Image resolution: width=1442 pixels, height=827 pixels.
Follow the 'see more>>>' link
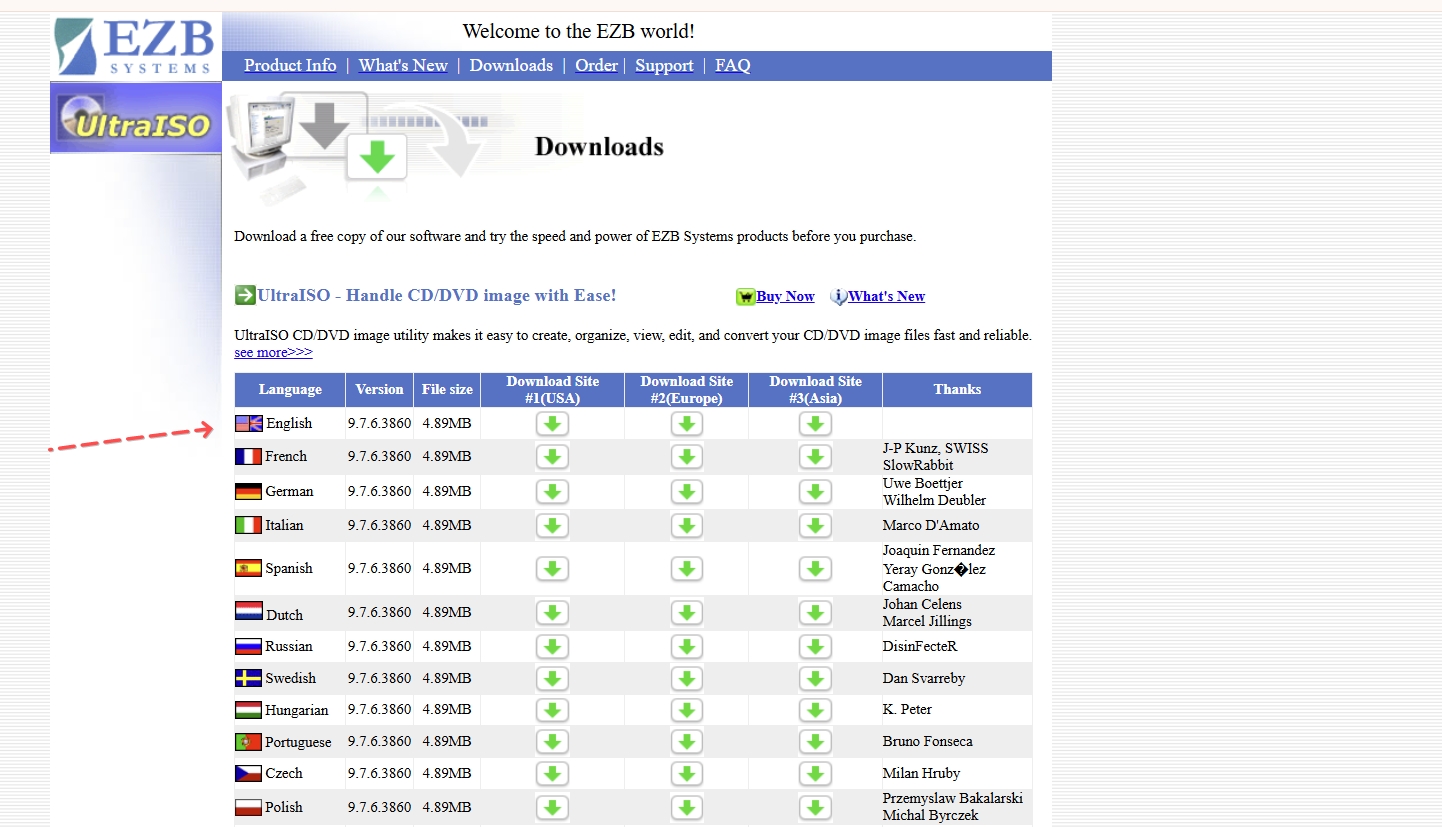pos(273,353)
